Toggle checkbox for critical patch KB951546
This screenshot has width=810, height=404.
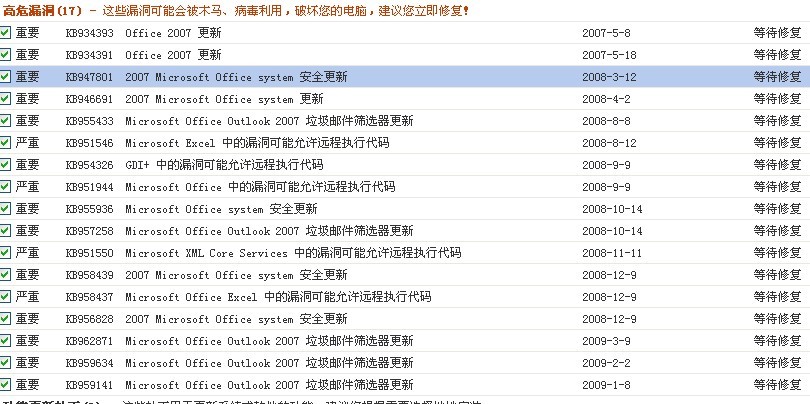pyautogui.click(x=5, y=143)
